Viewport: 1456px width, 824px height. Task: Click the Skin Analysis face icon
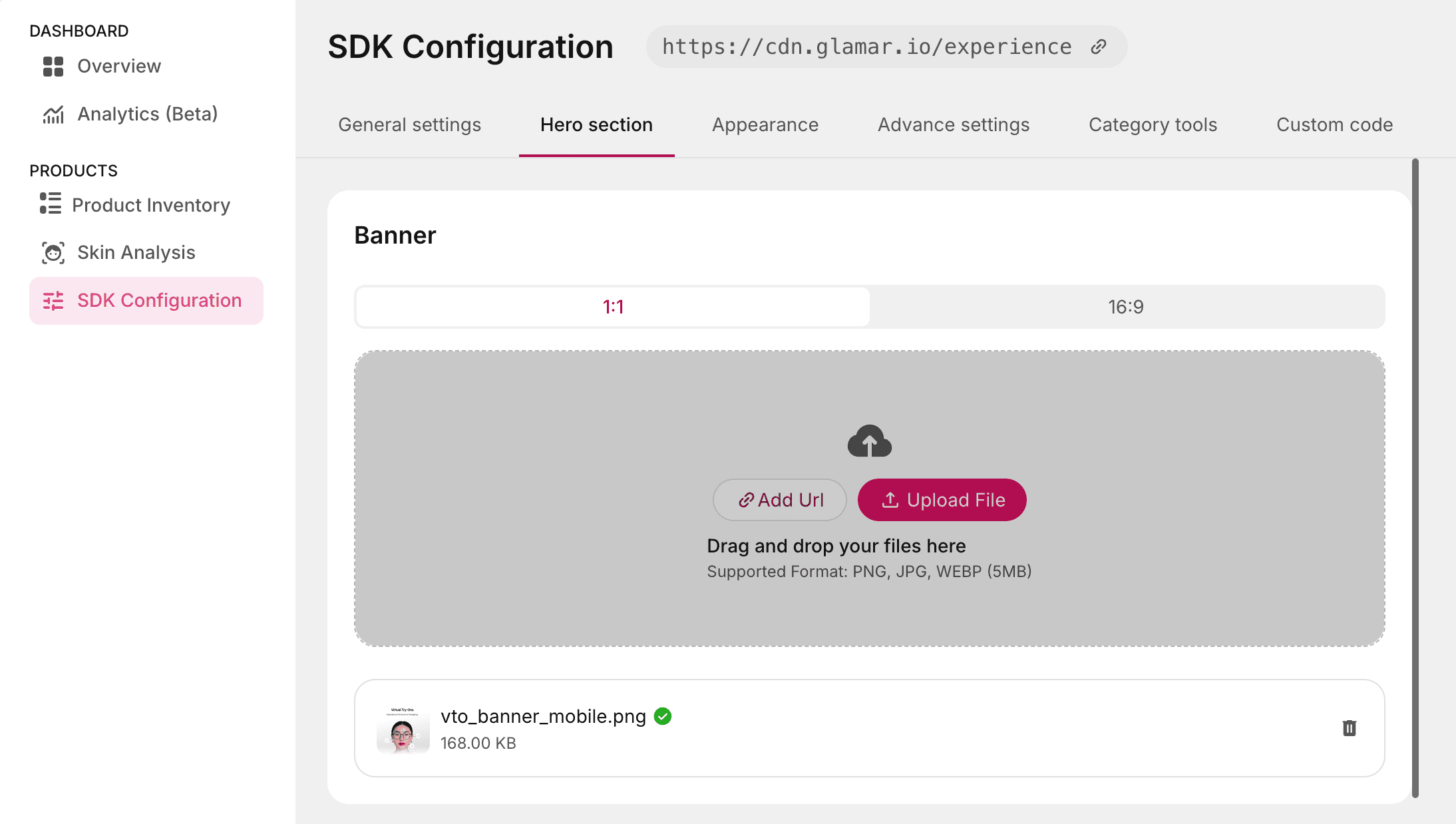[x=53, y=253]
